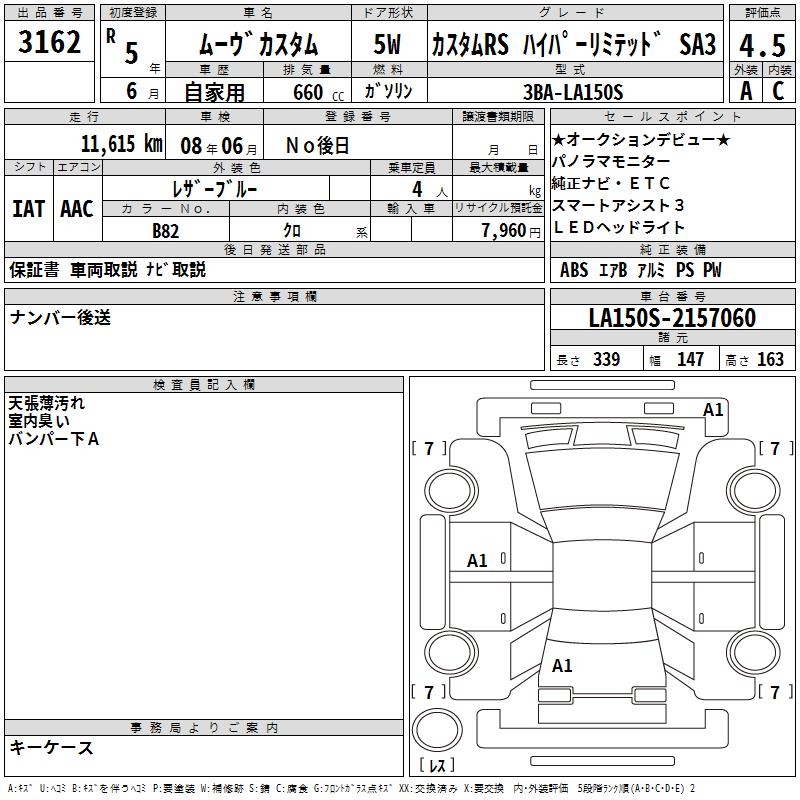
Task: Select the mileage value 11,615 km
Action: [x=121, y=143]
